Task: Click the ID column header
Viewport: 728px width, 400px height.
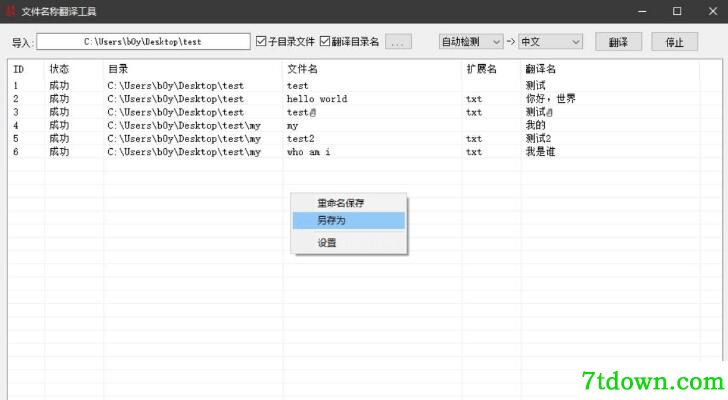Action: pos(19,69)
